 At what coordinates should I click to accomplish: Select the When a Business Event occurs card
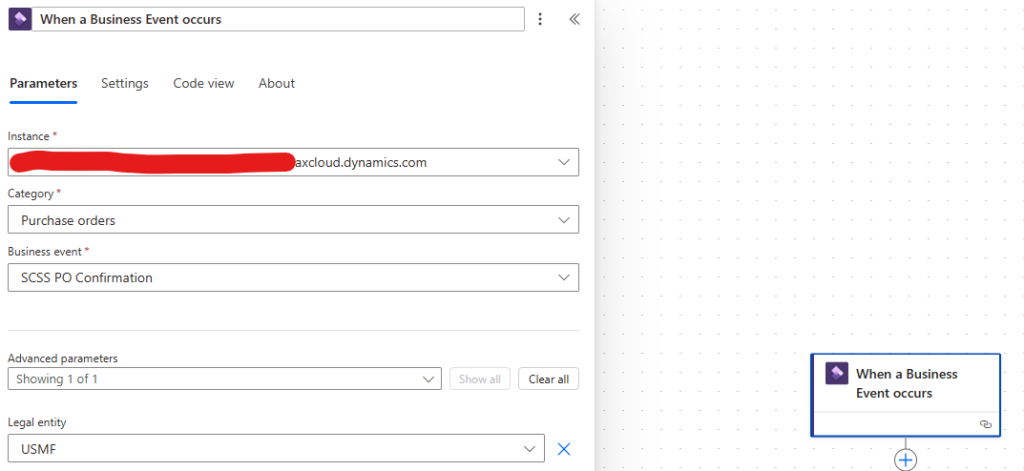[905, 395]
